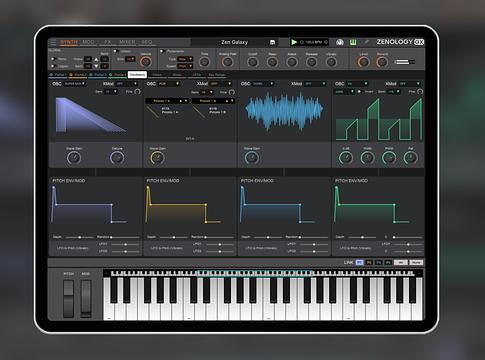Save the Zen Galaxy preset with disk icon
This screenshot has width=485, height=360.
pyautogui.click(x=272, y=42)
